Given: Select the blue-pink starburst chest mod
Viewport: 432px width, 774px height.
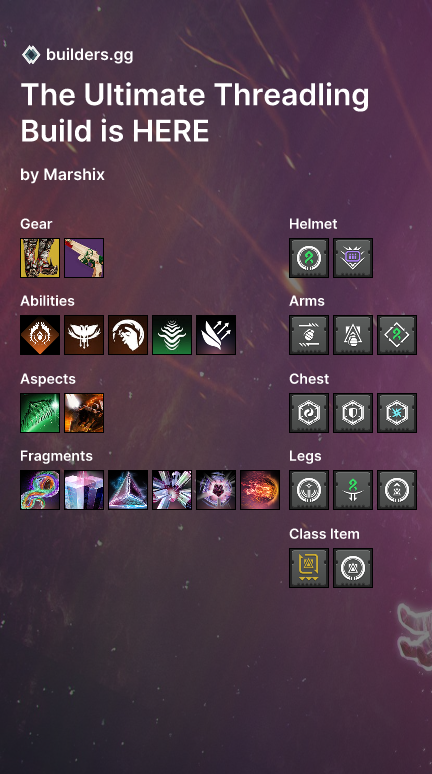Looking at the screenshot, I should tap(397, 413).
